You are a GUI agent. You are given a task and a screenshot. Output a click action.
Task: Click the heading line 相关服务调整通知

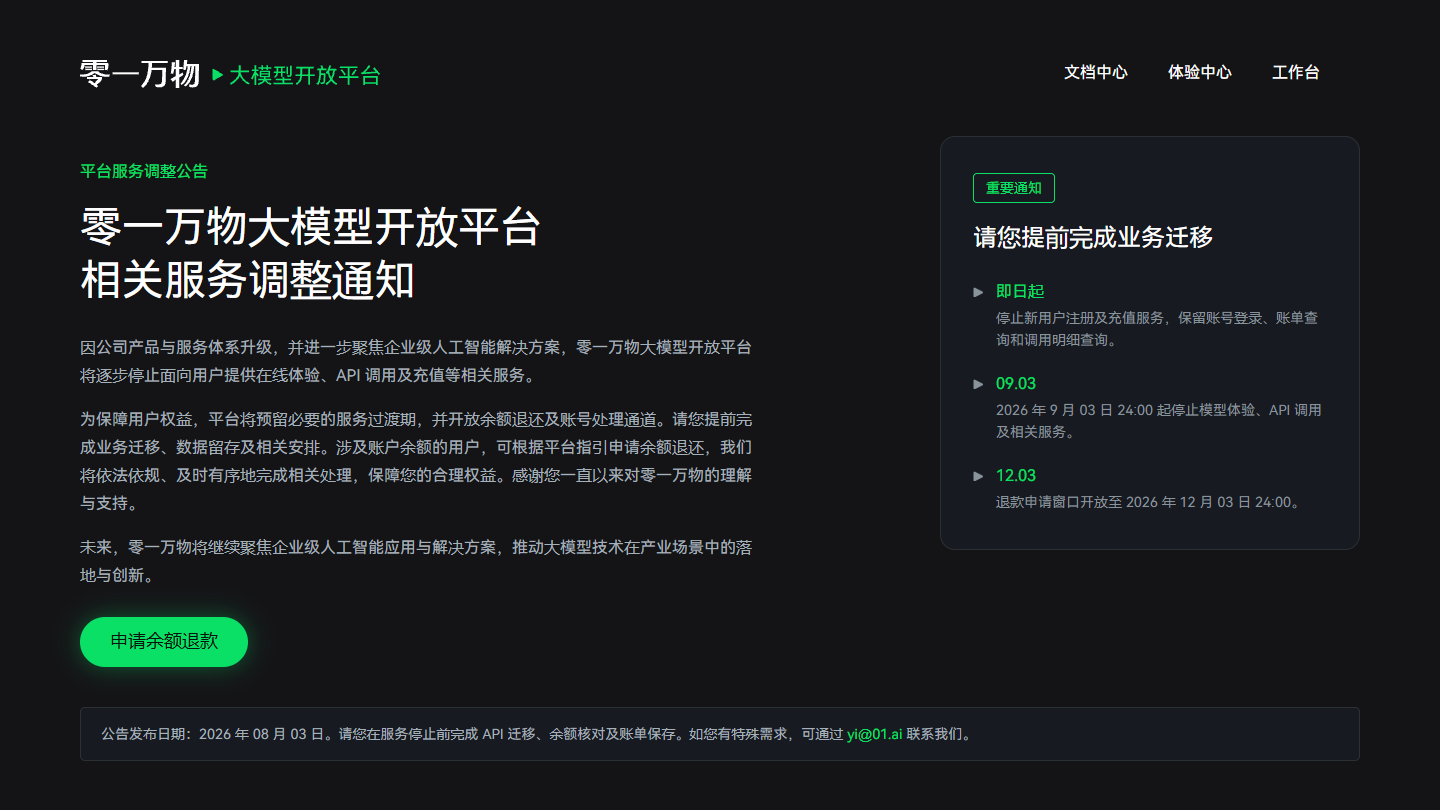point(247,280)
